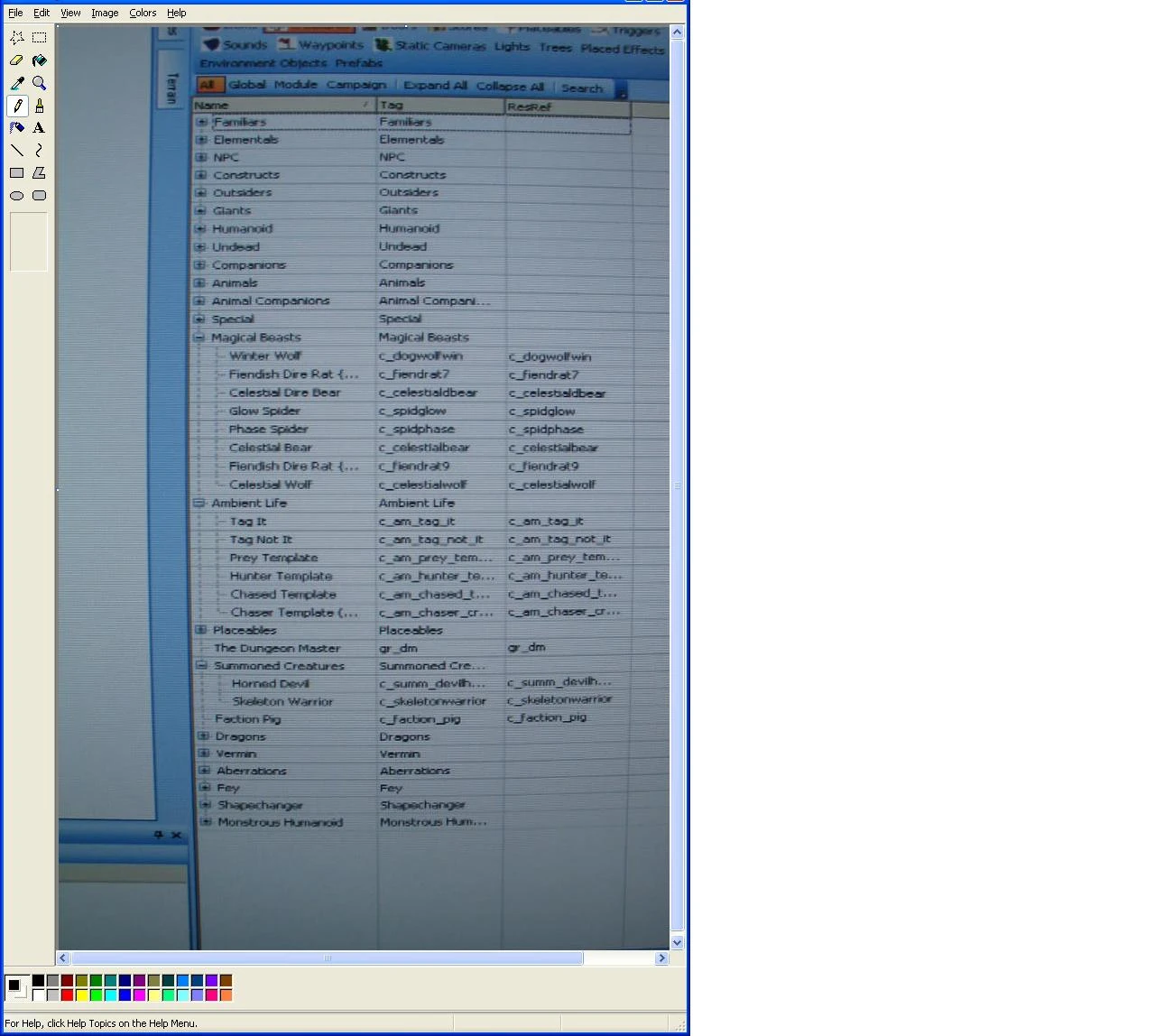Click the horizontal scrollbar right arrow
Image resolution: width=1173 pixels, height=1036 pixels.
[x=662, y=958]
